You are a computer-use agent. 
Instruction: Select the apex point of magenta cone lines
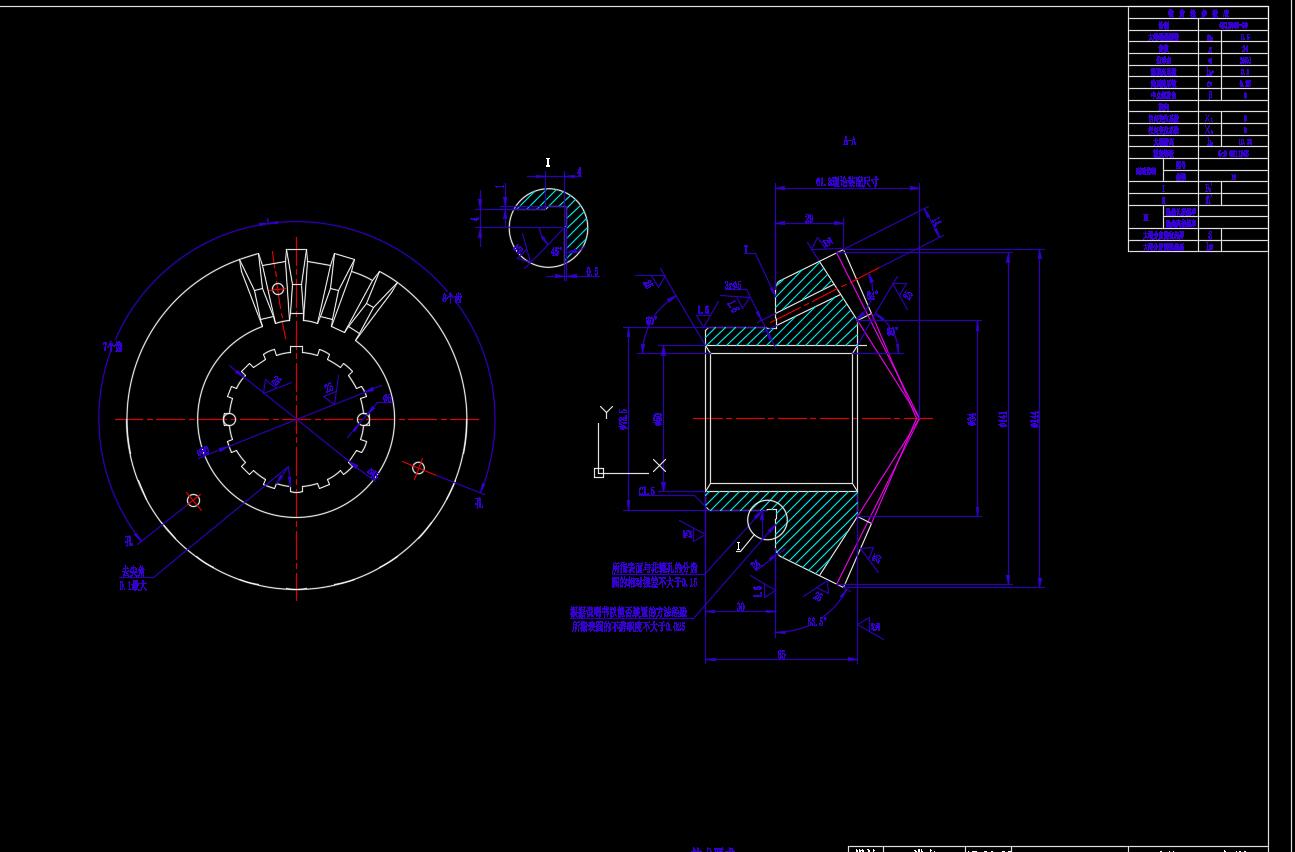(918, 418)
